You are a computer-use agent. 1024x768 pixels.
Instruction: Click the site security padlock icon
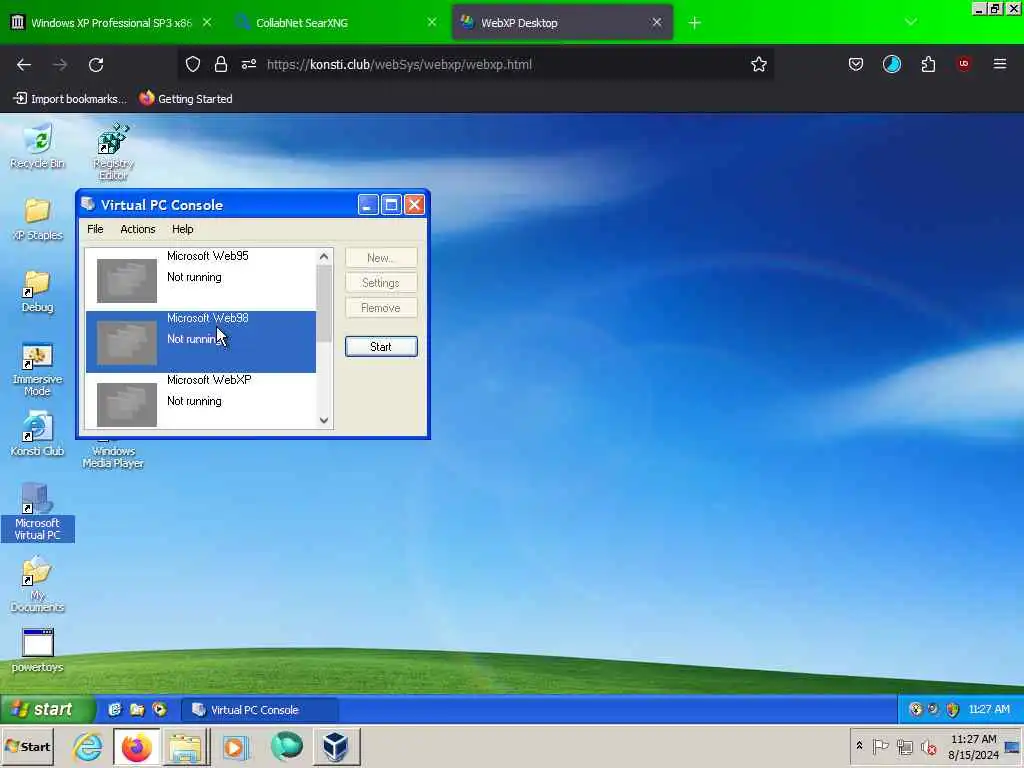221,64
